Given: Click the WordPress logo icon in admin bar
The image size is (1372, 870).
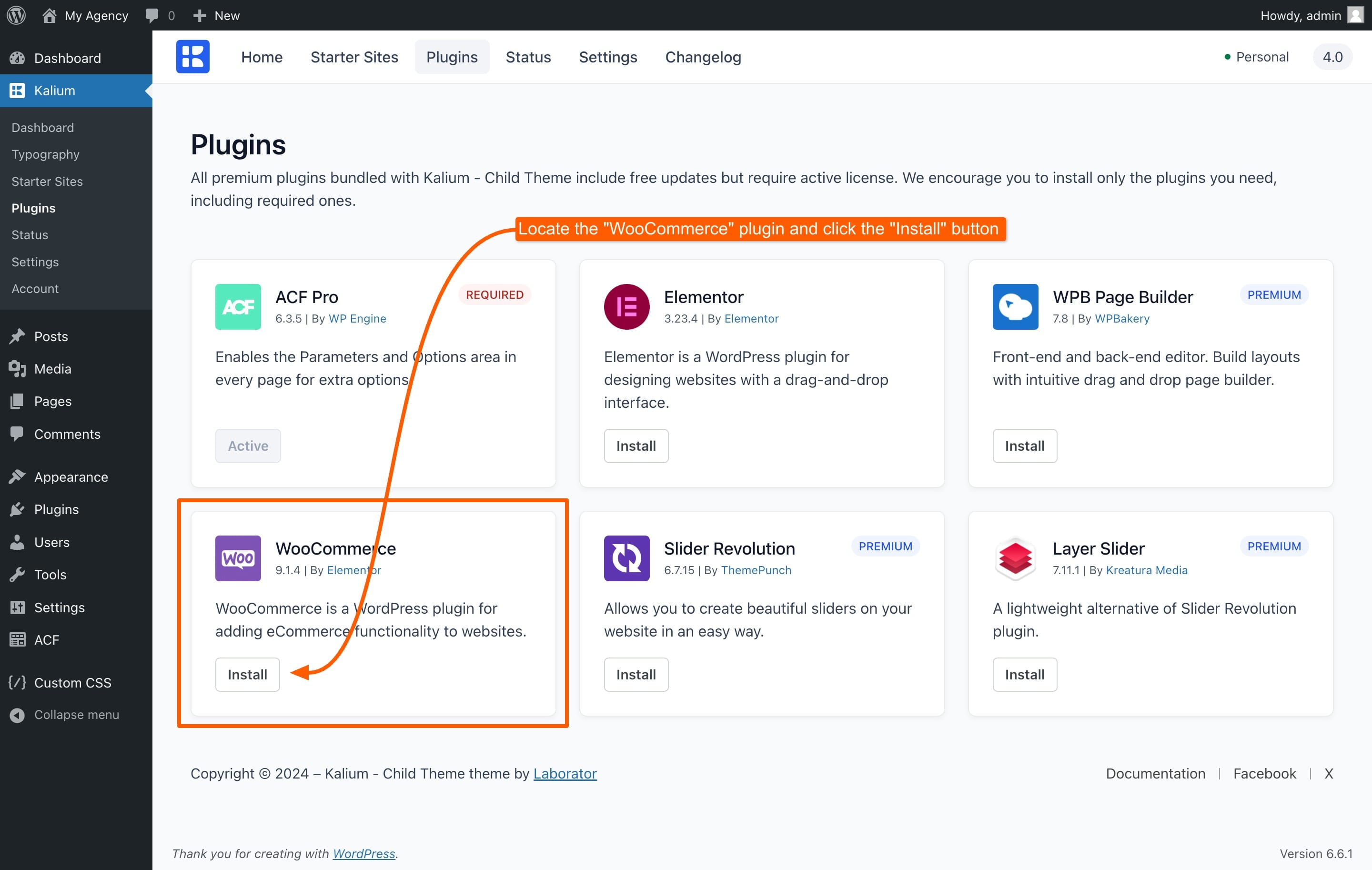Looking at the screenshot, I should click(x=16, y=15).
